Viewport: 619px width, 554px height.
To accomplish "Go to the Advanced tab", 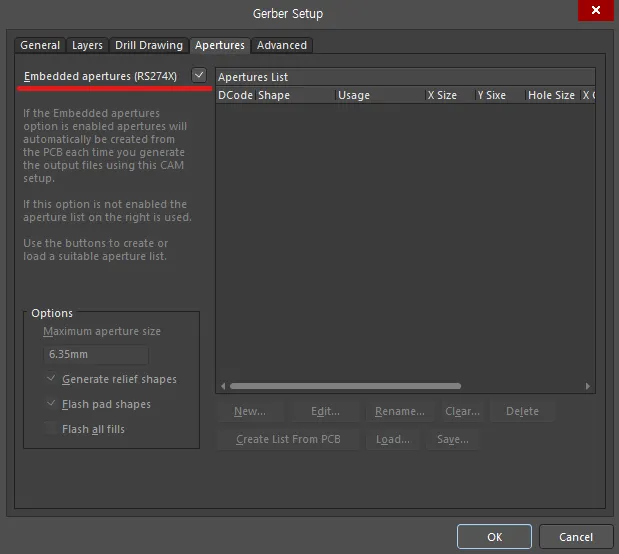I will 282,45.
